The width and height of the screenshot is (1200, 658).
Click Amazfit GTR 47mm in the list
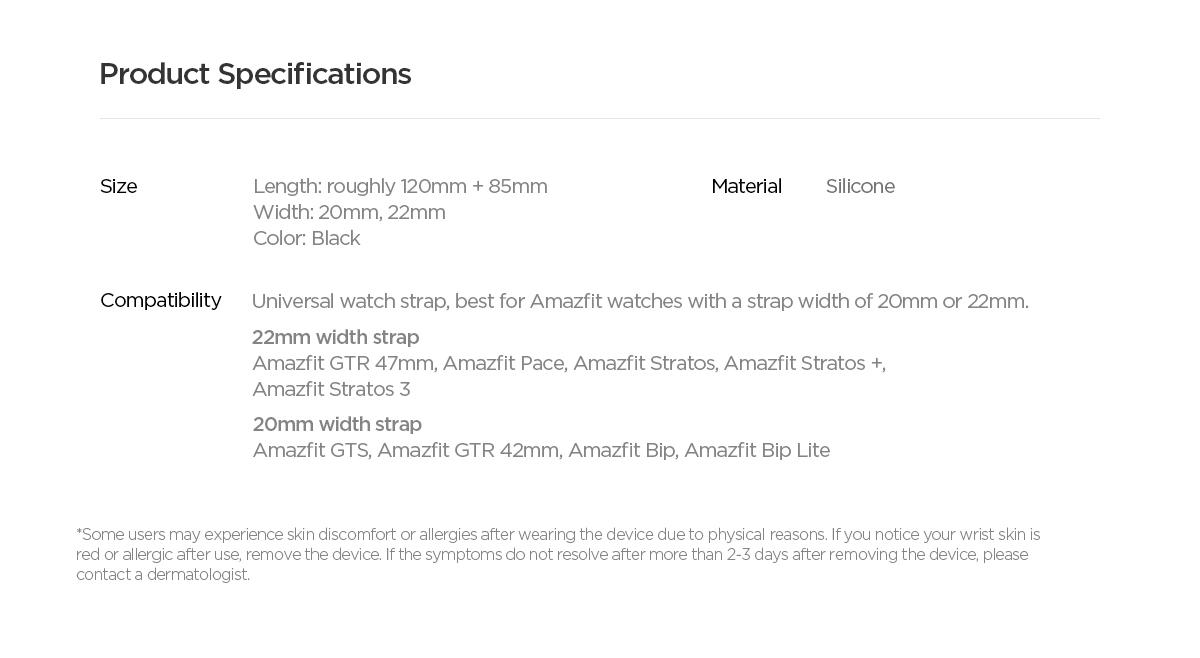[343, 363]
